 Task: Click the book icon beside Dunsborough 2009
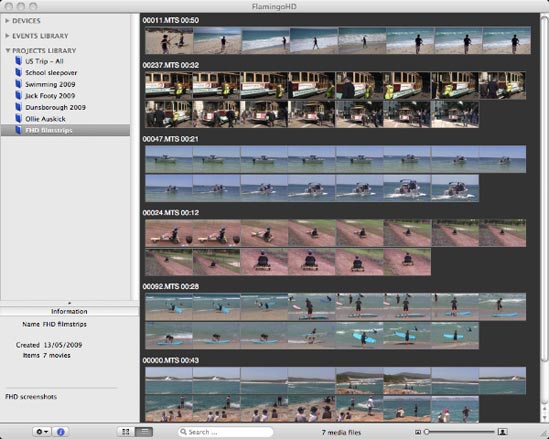click(18, 107)
